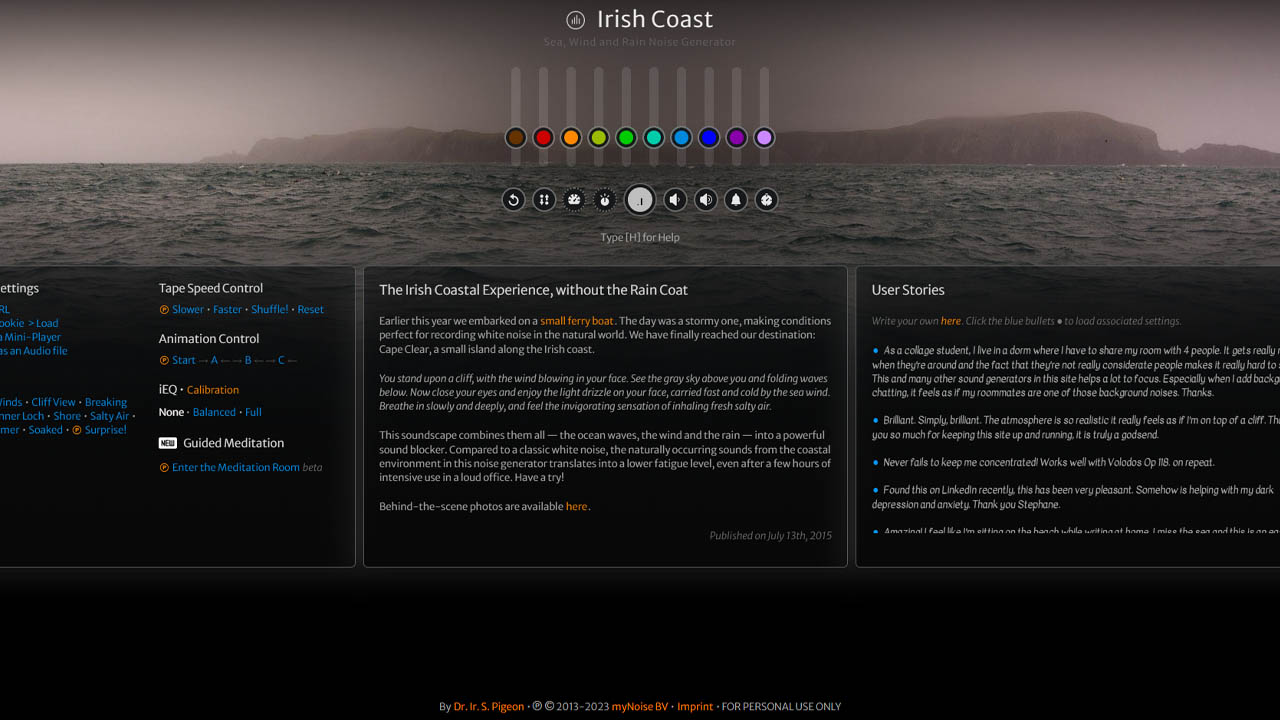Select the Full iEQ option
The height and width of the screenshot is (720, 1280).
(253, 412)
